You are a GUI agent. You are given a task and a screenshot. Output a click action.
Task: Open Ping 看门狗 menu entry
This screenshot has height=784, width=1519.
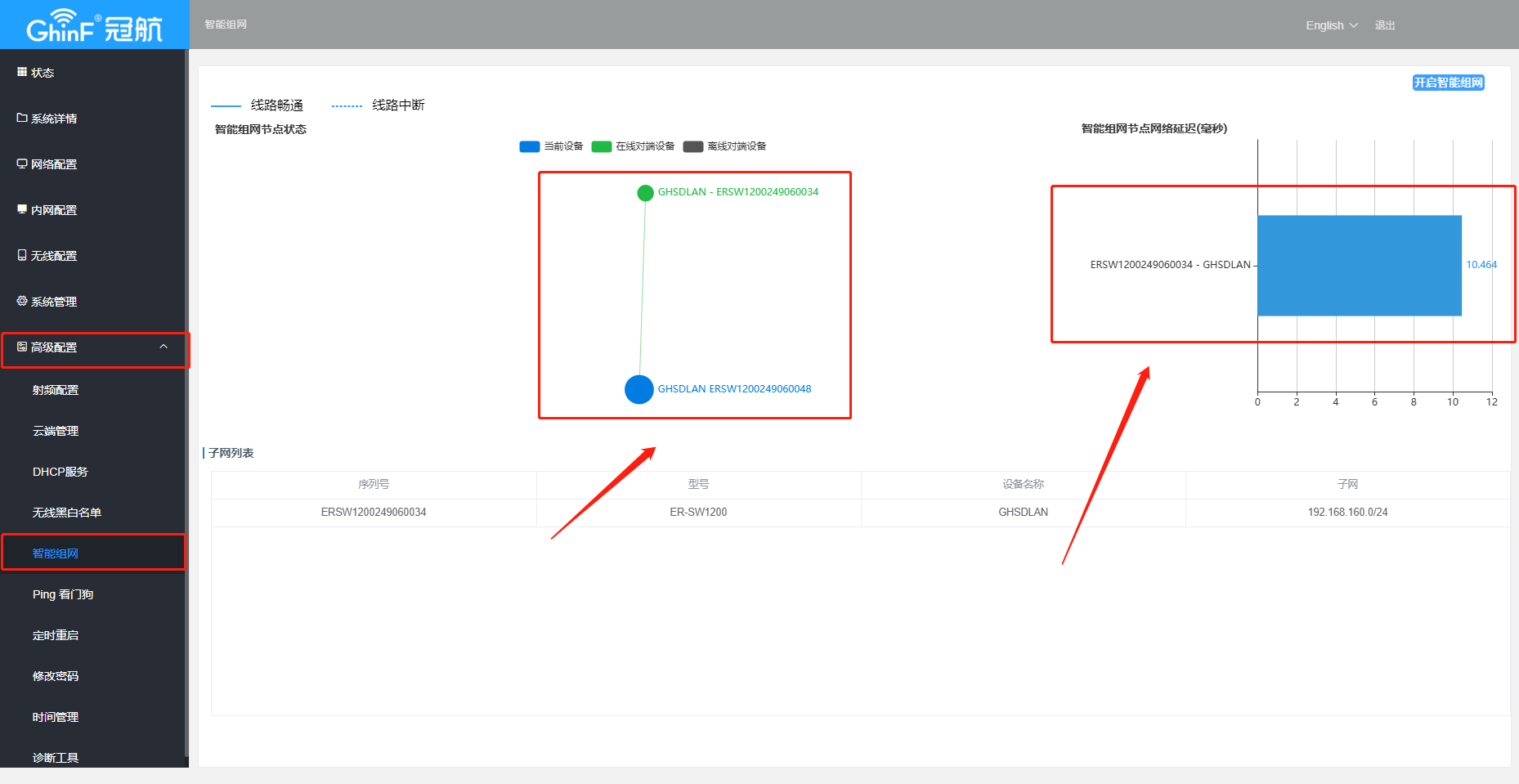(x=63, y=594)
